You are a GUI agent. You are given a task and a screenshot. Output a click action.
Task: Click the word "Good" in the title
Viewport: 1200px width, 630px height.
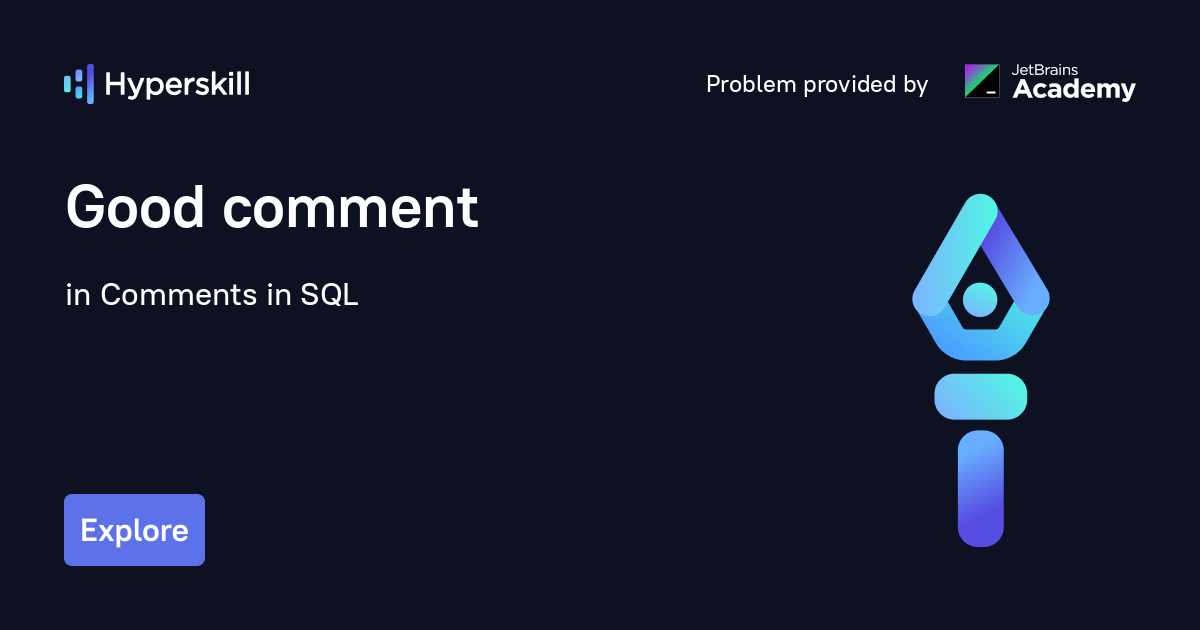point(135,208)
